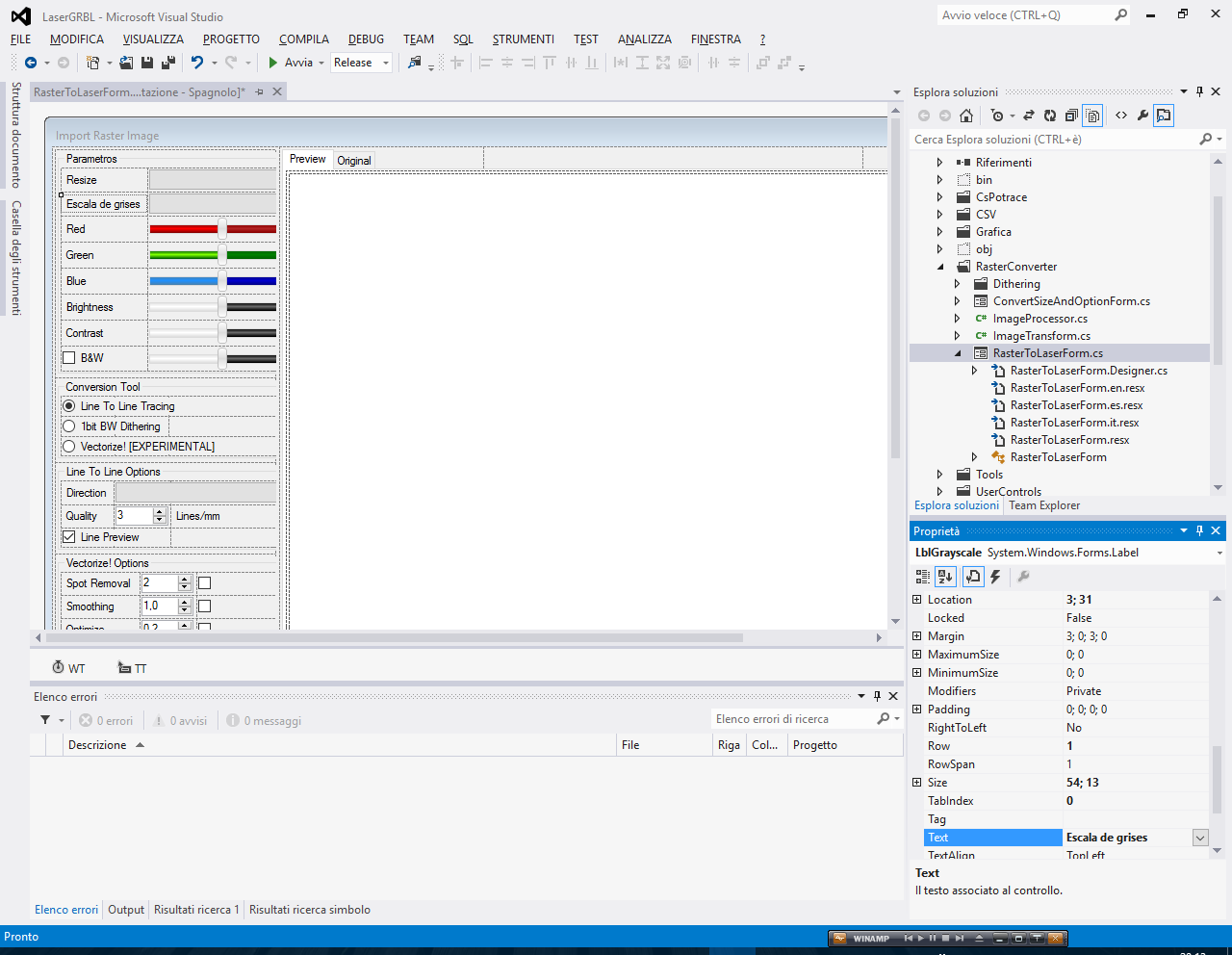The height and width of the screenshot is (955, 1232).
Task: Click the wrench Properties icon in Esplora soluzioni
Action: [1142, 116]
